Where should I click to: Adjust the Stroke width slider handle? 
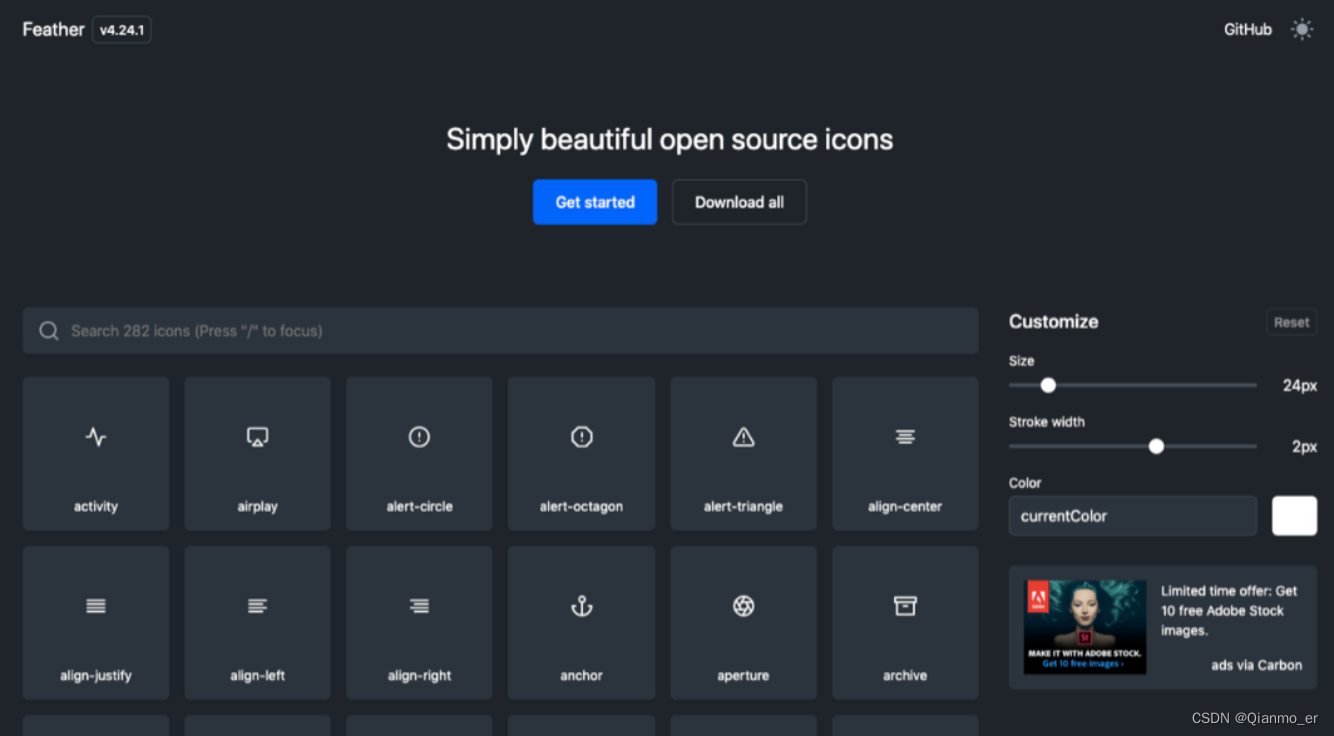(1156, 446)
